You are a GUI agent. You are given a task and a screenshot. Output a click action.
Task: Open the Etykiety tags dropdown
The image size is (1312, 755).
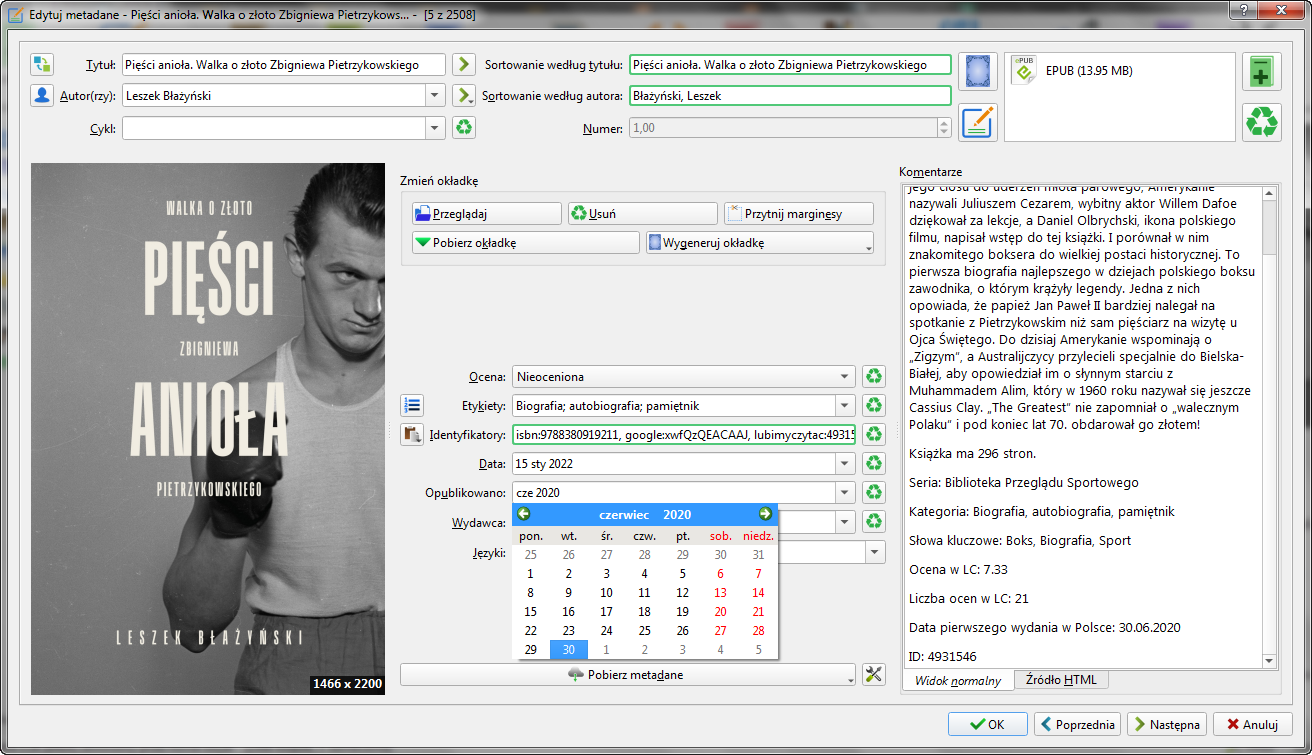[x=847, y=406]
